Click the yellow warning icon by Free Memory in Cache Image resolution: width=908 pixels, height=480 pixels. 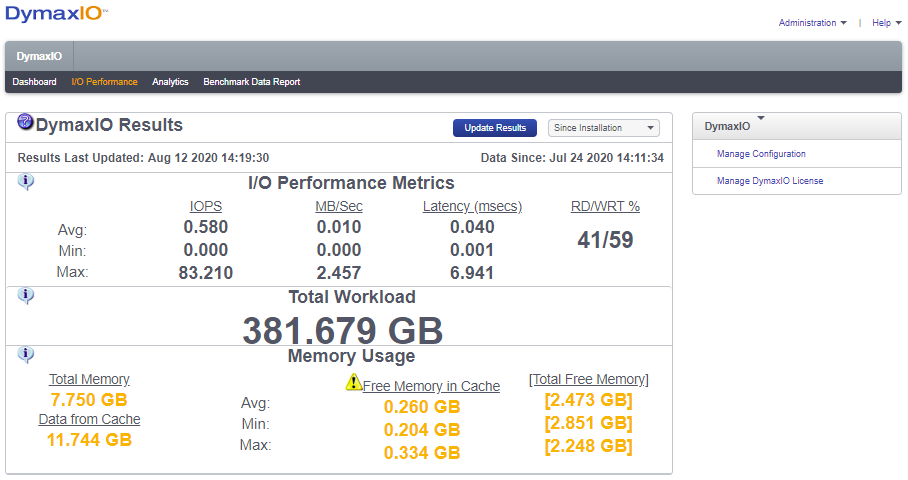click(353, 382)
